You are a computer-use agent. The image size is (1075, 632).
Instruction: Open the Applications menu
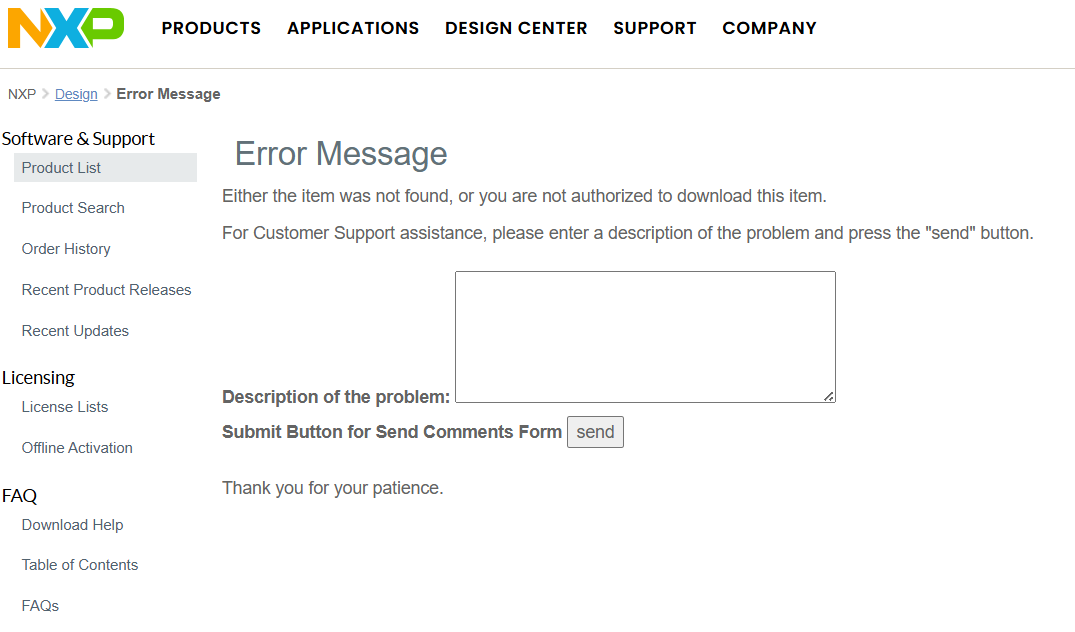pyautogui.click(x=353, y=28)
